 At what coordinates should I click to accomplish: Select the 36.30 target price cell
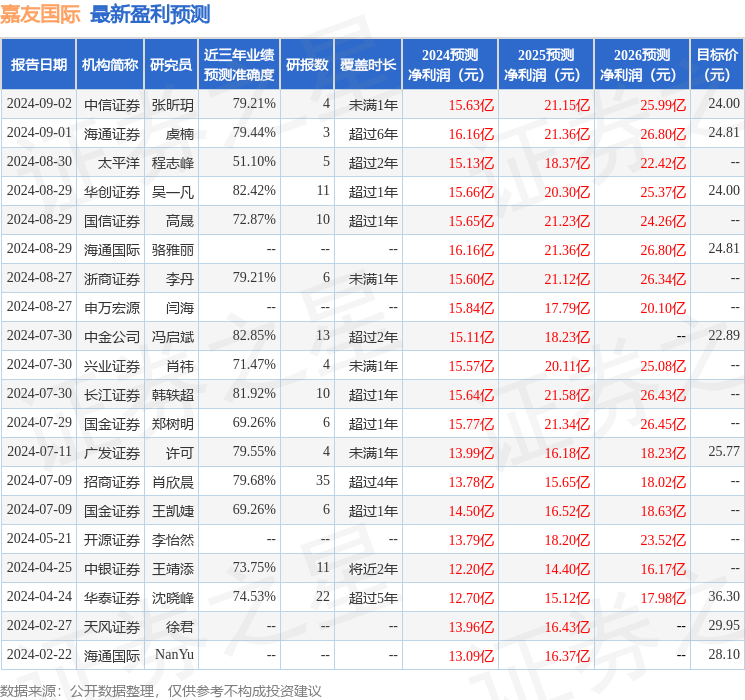[x=717, y=597]
